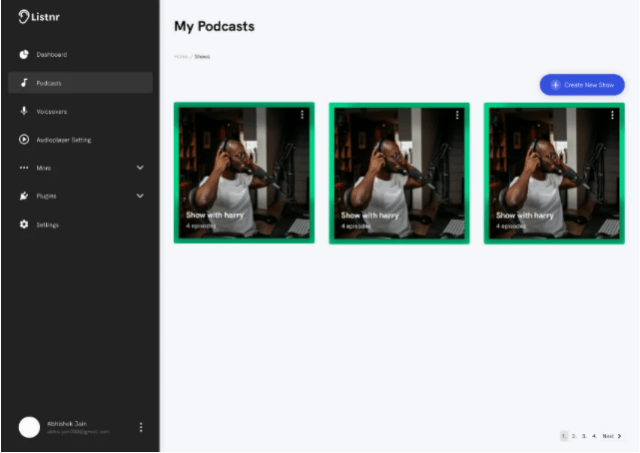Open options menu on first podcast card
This screenshot has width=640, height=453.
pyautogui.click(x=302, y=115)
